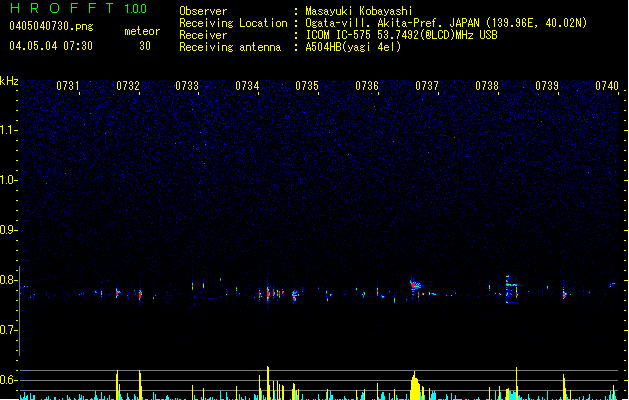Click the 0.6 kHz axis label
The width and height of the screenshot is (629, 400).
coord(9,380)
